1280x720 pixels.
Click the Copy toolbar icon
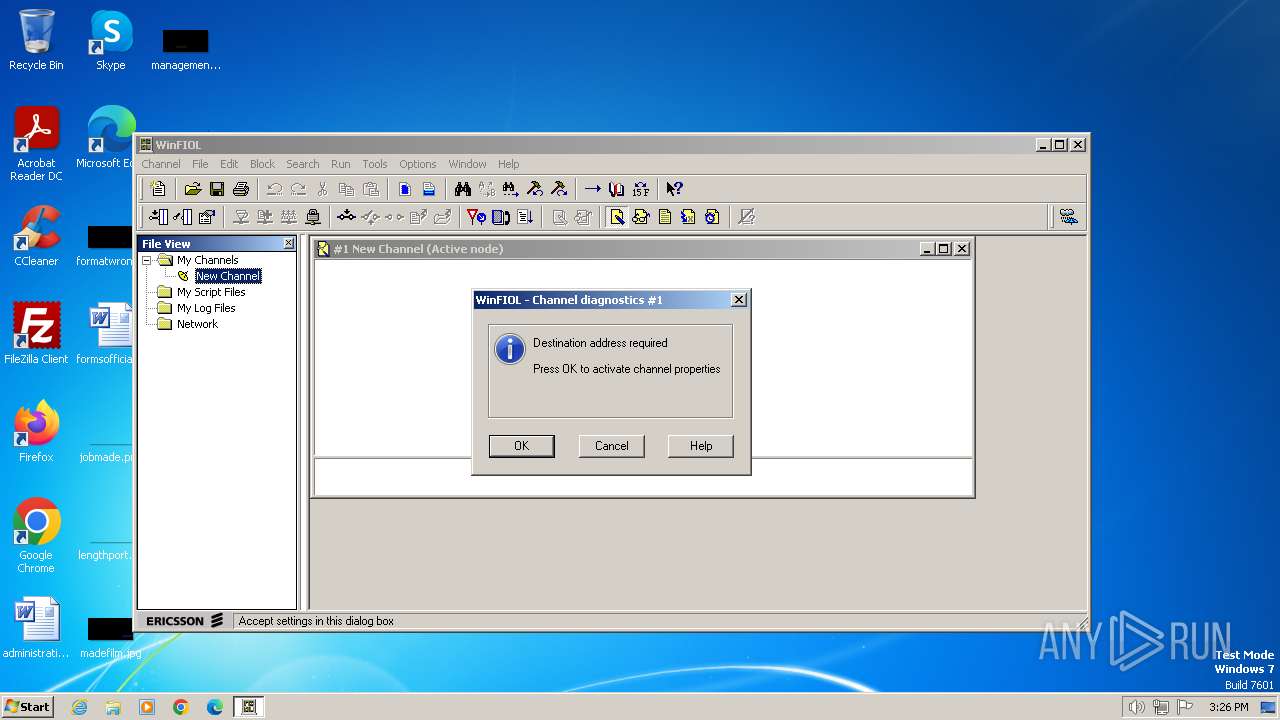[346, 189]
